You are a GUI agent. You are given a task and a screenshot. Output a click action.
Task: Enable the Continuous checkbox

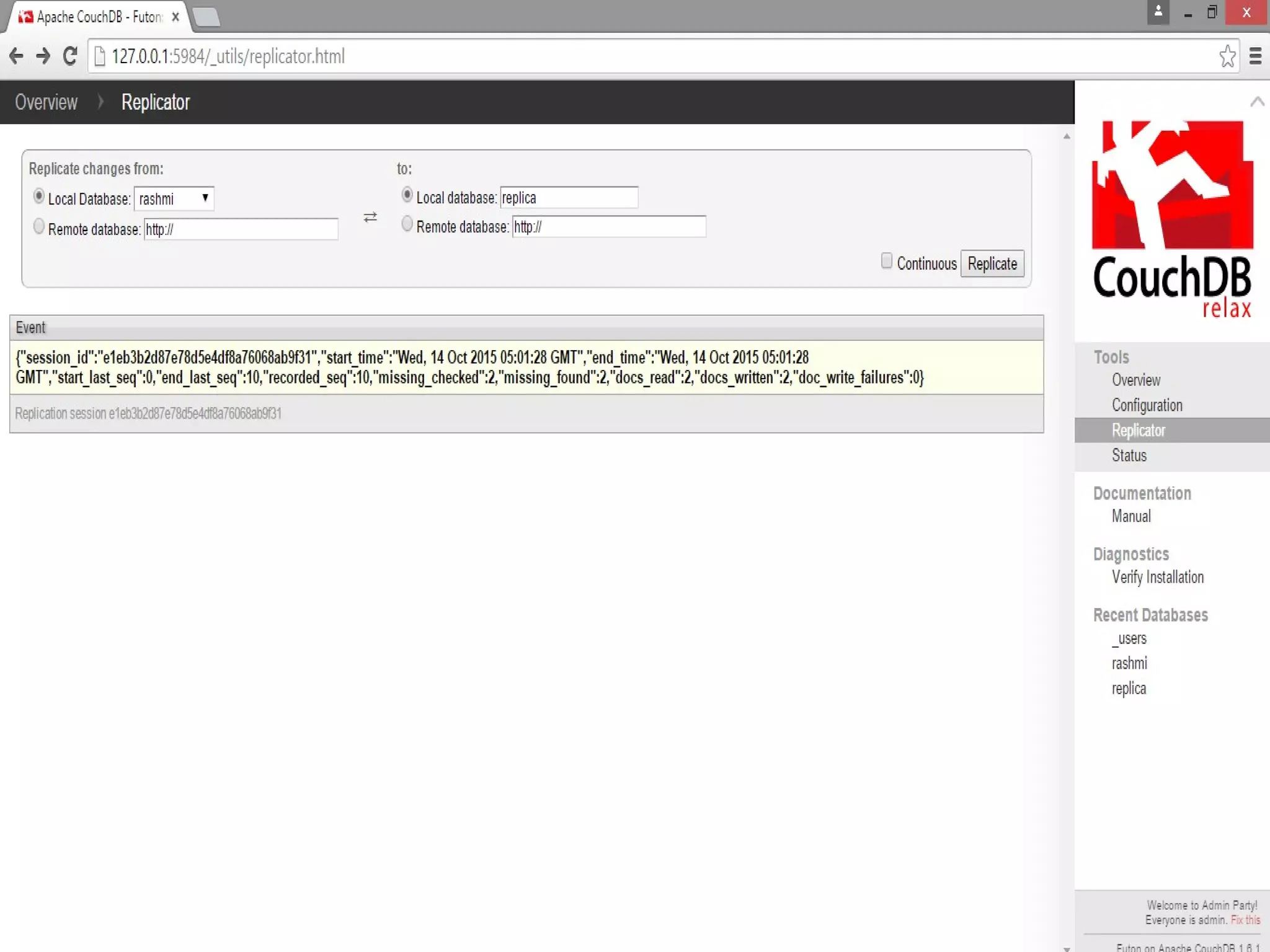pyautogui.click(x=887, y=261)
